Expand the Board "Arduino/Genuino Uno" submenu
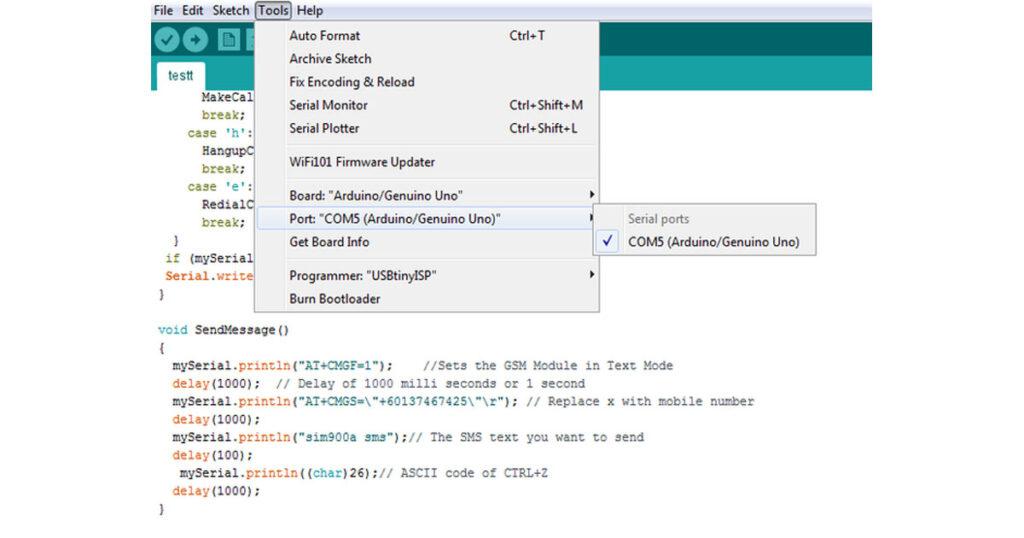Screen dimensions: 1024x538 (x=376, y=195)
